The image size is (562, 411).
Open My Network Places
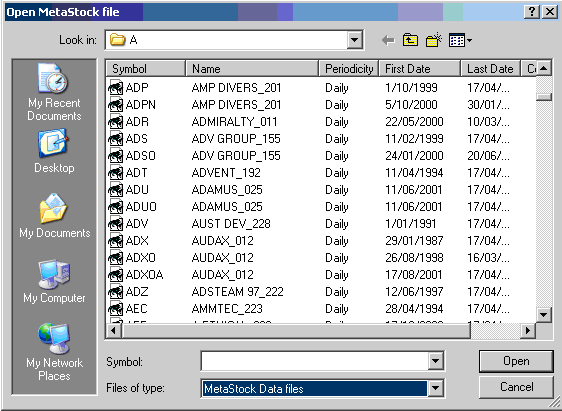click(x=54, y=352)
